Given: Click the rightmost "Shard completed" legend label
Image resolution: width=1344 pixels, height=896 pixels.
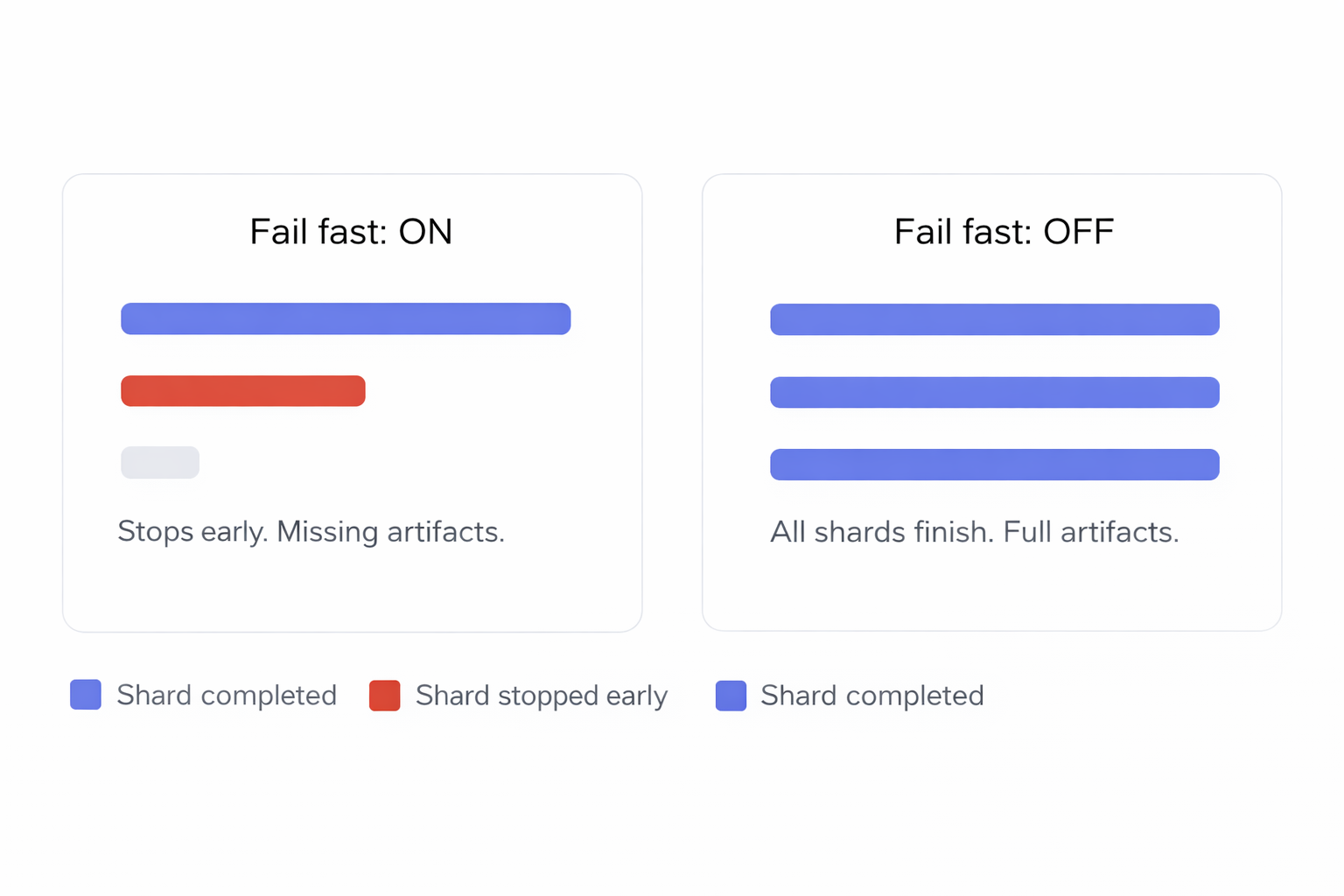Looking at the screenshot, I should [x=871, y=696].
